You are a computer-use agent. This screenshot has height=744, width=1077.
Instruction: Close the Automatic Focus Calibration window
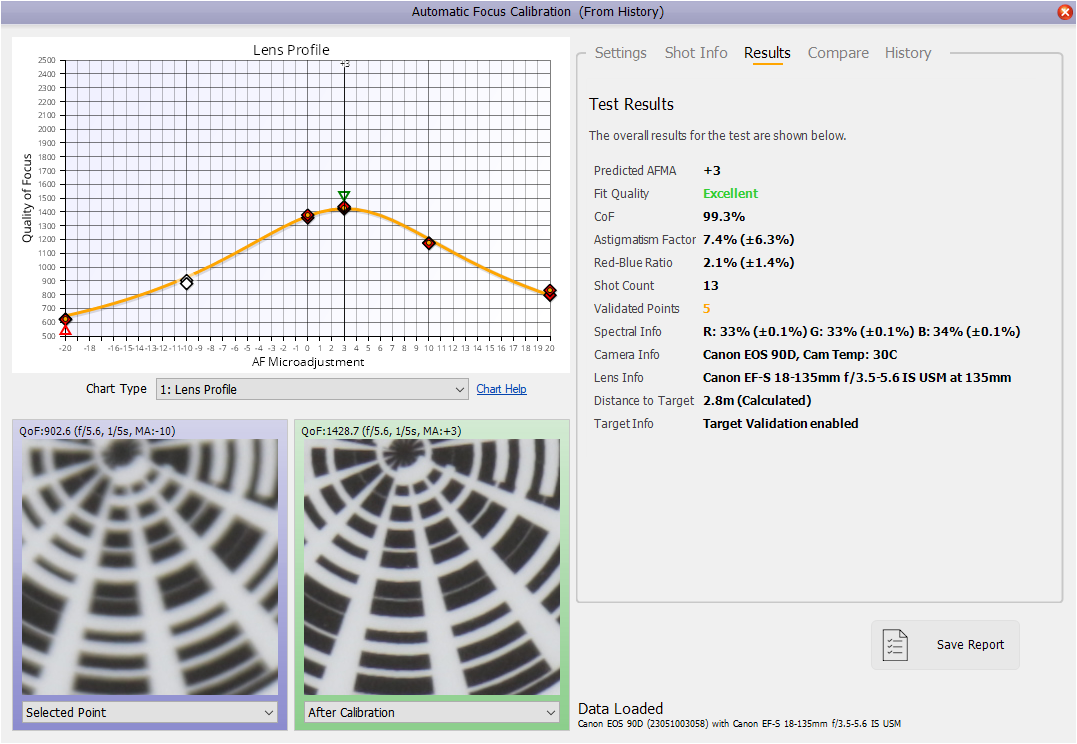pyautogui.click(x=1065, y=12)
